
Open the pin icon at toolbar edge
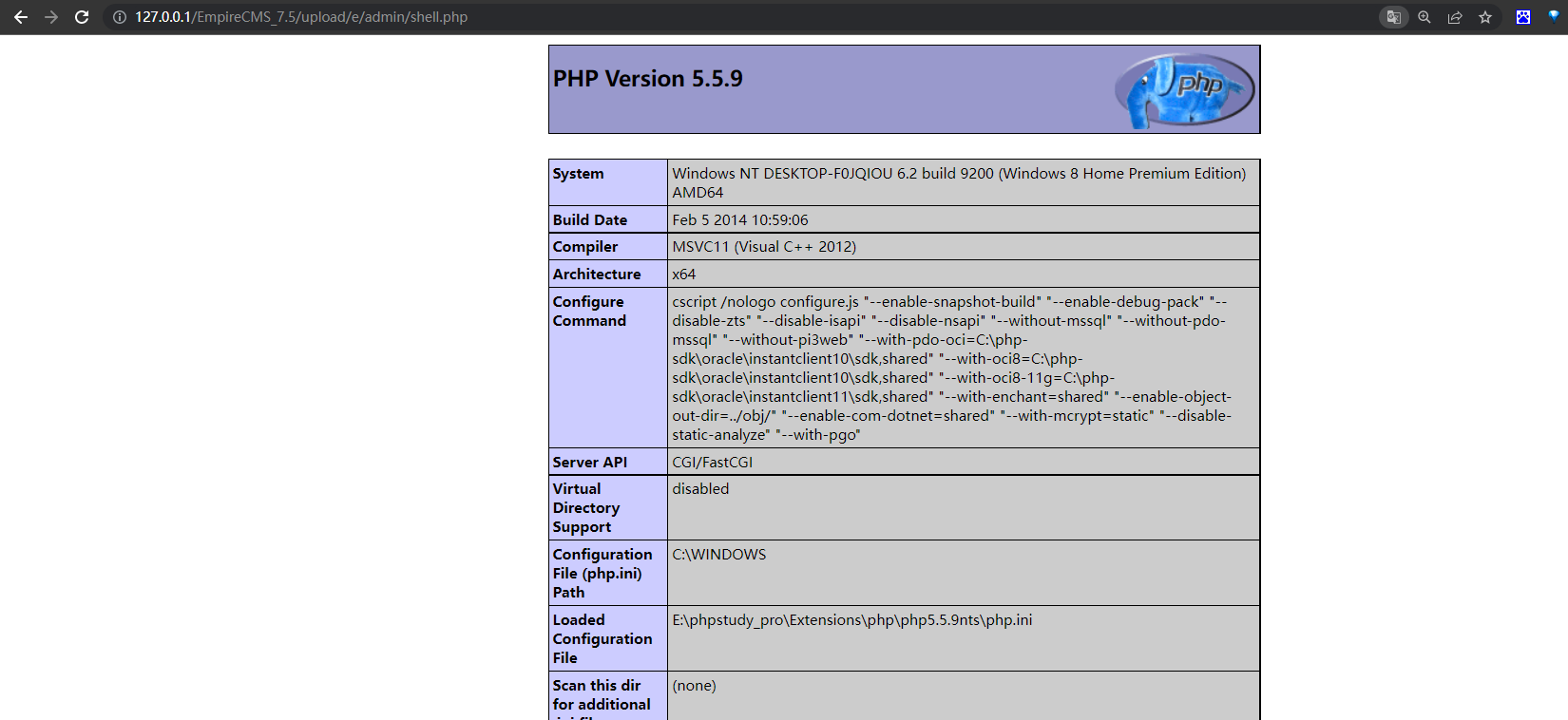click(1554, 17)
